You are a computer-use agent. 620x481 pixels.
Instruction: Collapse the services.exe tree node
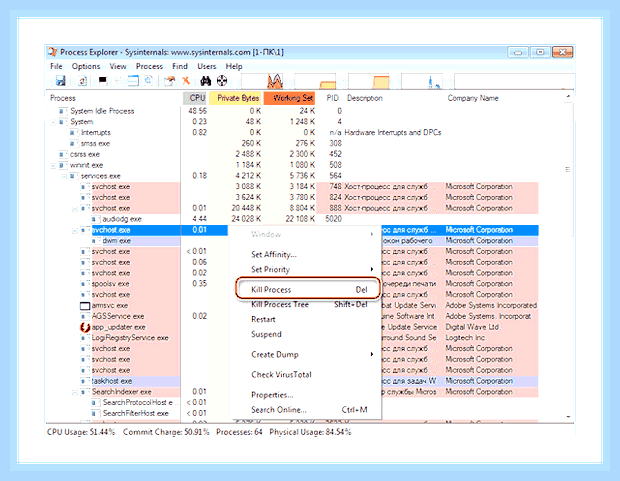pyautogui.click(x=64, y=176)
